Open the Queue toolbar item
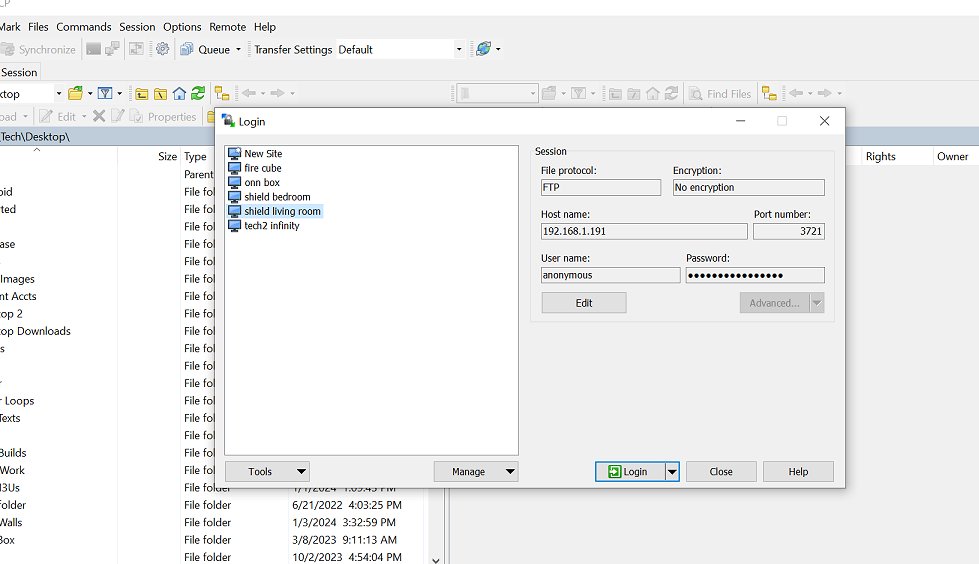The image size is (979, 564). click(206, 49)
